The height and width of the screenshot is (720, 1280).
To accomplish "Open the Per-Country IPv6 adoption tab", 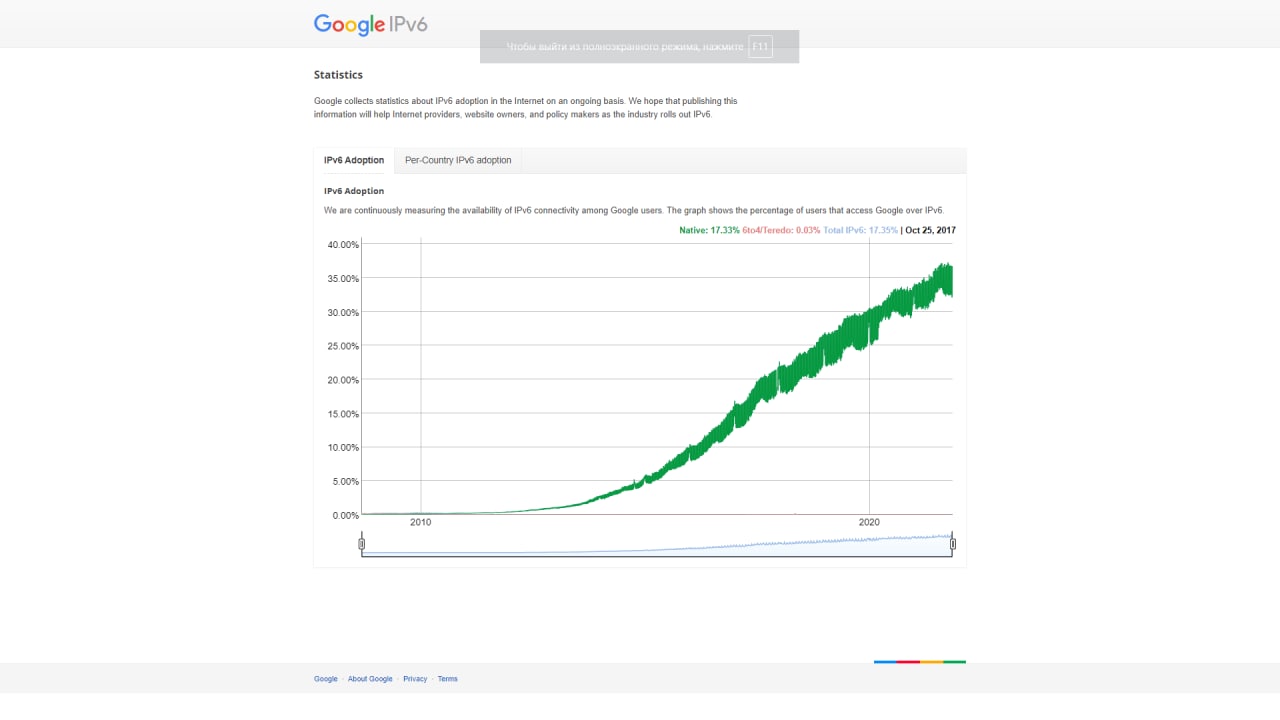I will coord(458,160).
